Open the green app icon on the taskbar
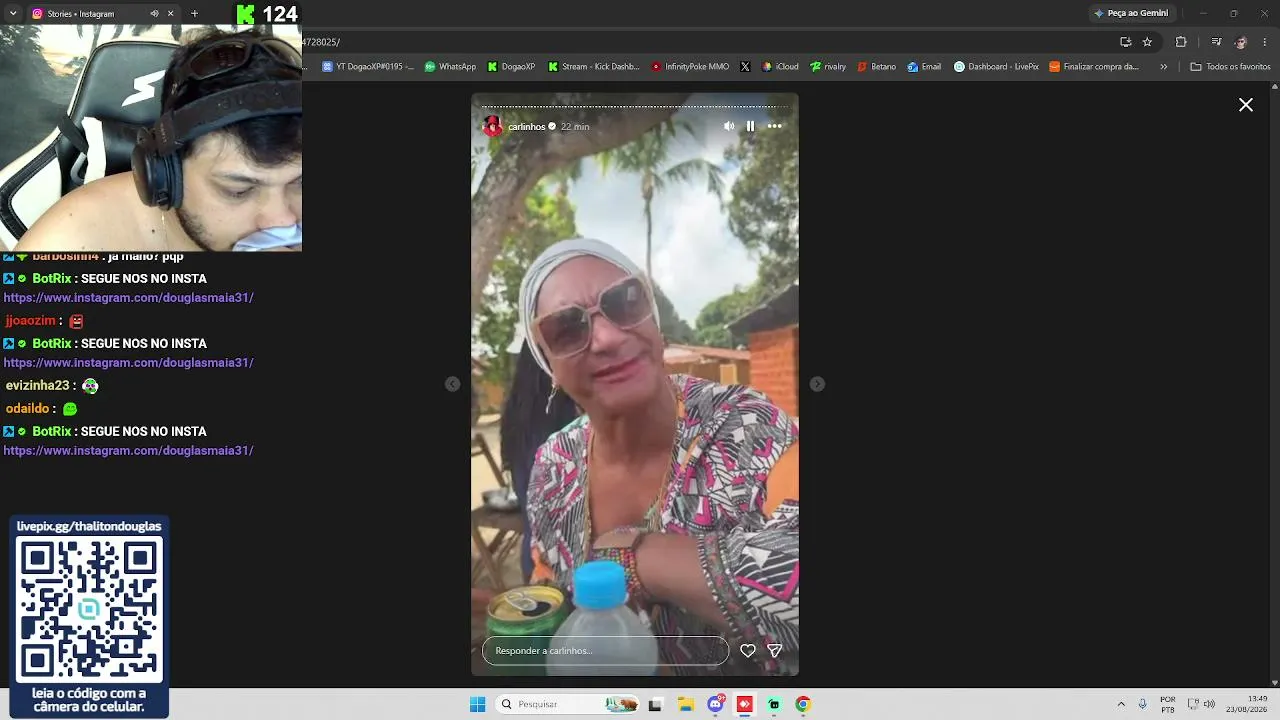 [x=774, y=705]
